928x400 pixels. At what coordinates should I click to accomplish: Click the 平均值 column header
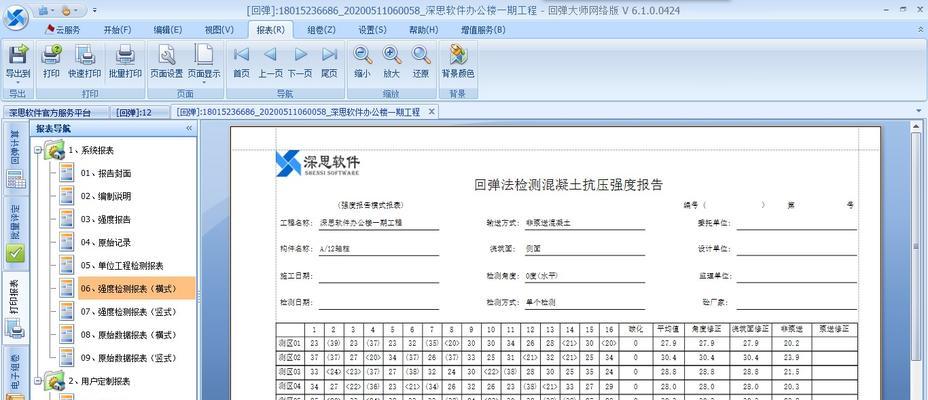click(x=668, y=329)
